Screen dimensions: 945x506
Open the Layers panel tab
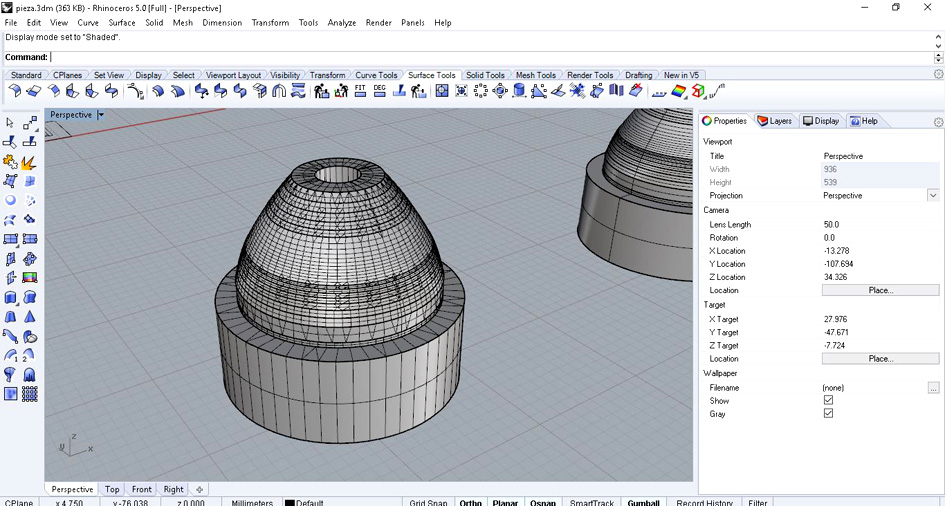[x=775, y=121]
